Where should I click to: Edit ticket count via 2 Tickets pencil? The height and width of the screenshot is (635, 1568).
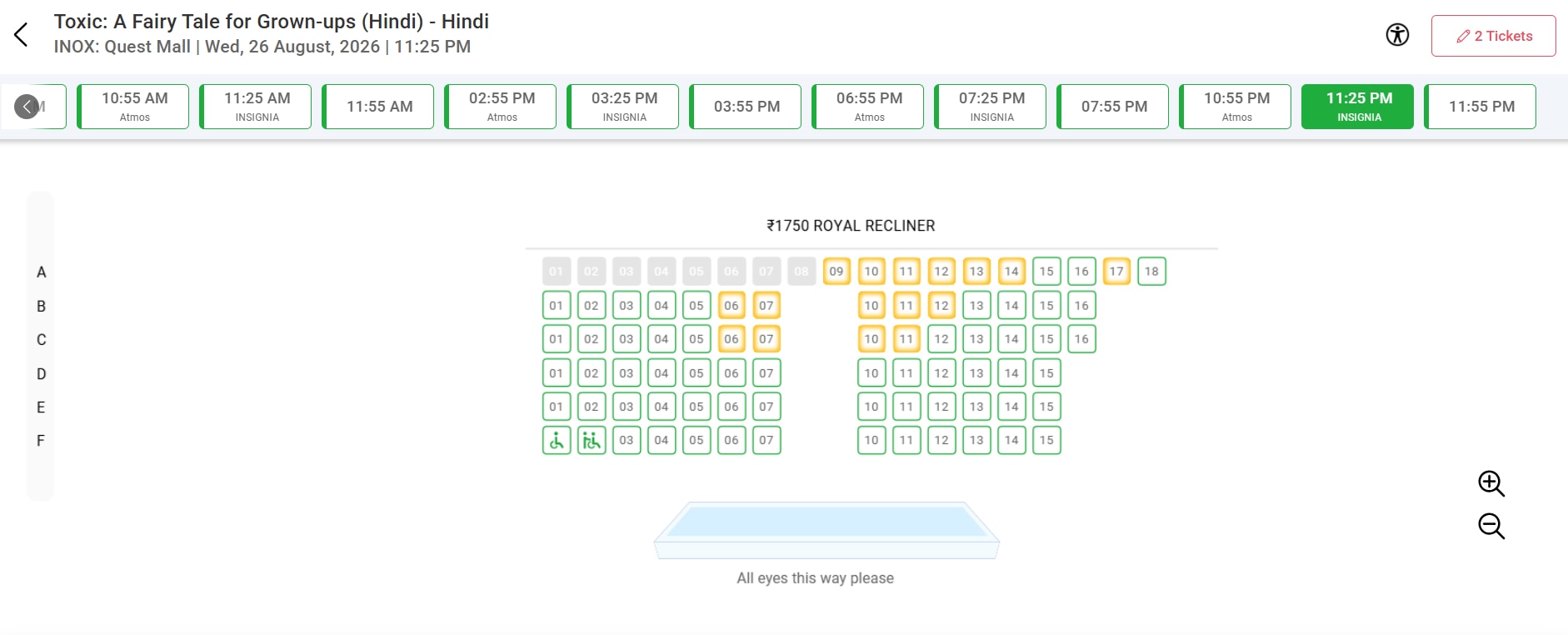1493,36
